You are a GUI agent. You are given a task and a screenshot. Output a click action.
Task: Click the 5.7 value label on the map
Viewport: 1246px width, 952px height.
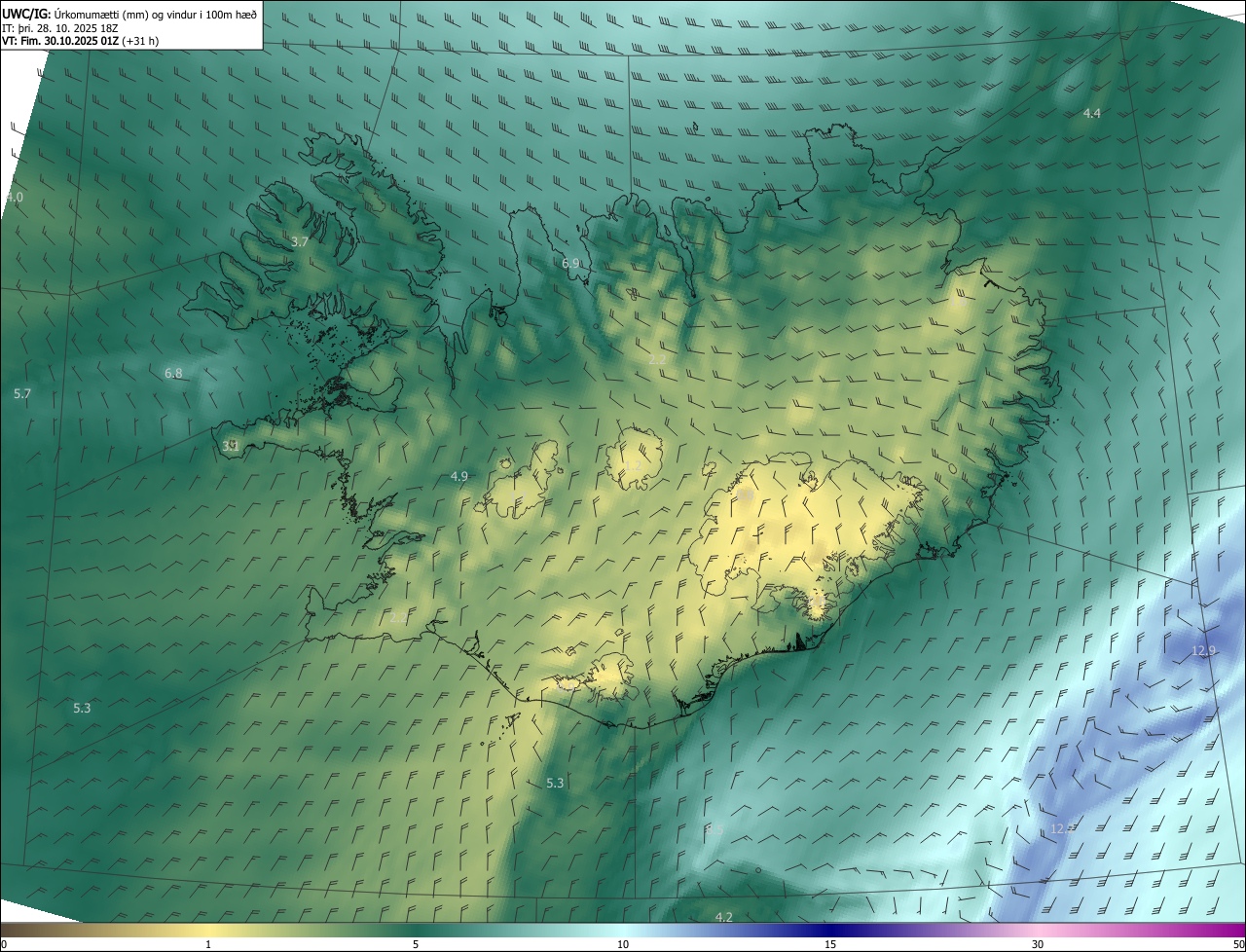22,394
